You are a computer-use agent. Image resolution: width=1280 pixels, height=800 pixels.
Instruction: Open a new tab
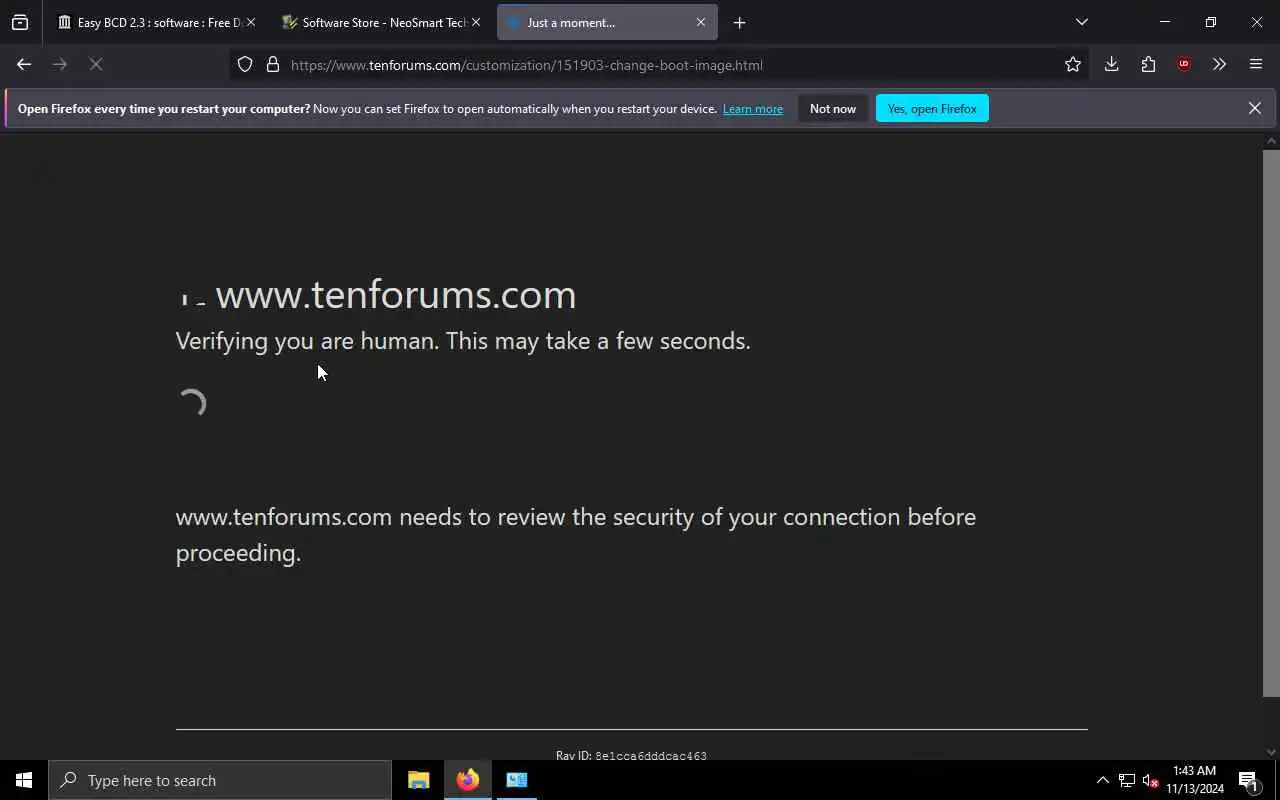pos(739,22)
